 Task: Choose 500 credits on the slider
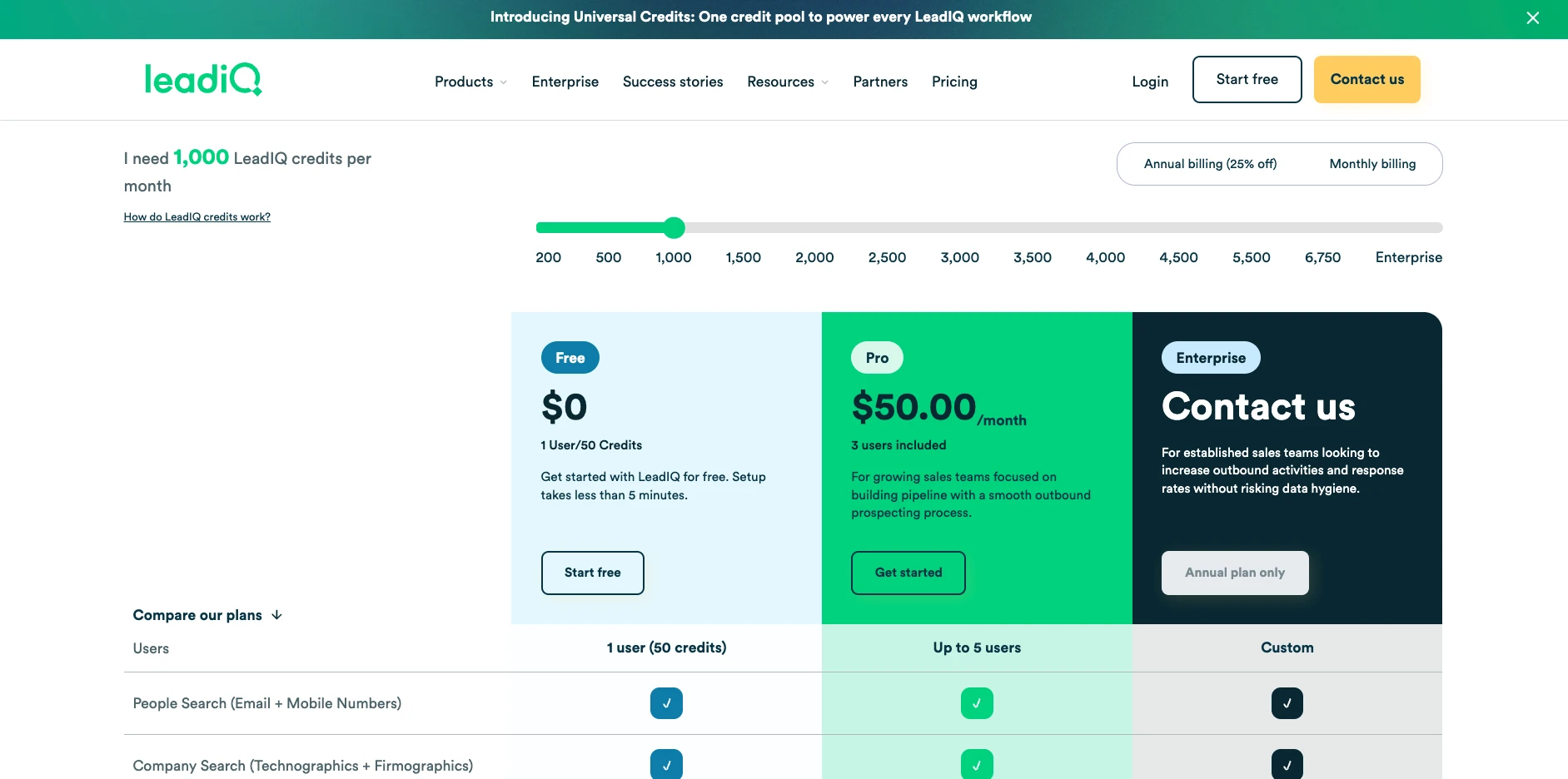609,257
